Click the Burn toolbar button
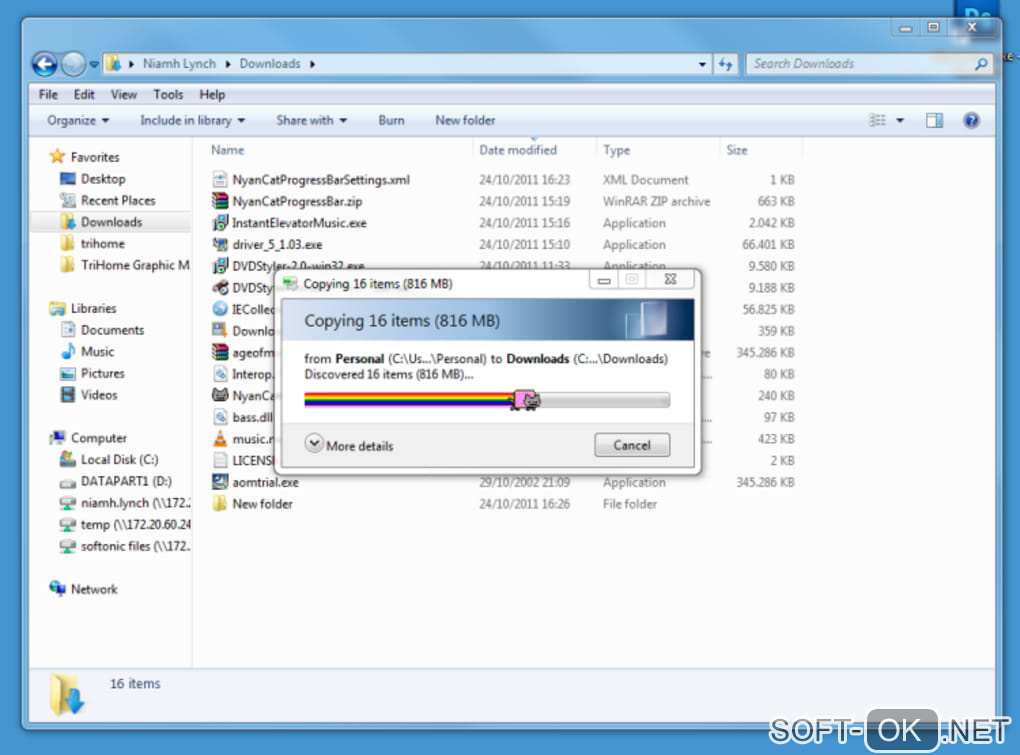 tap(391, 120)
